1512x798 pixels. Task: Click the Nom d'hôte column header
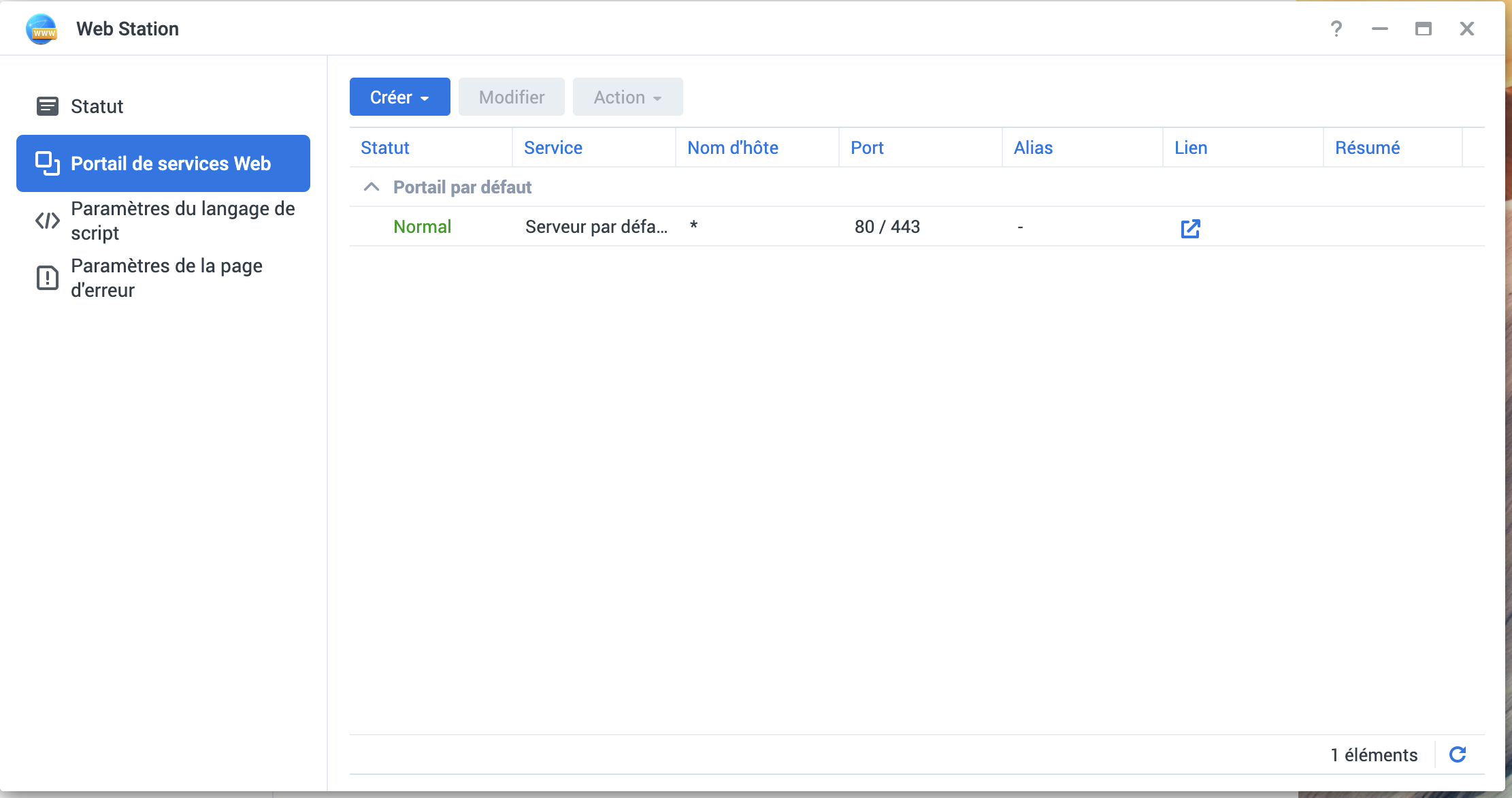[x=732, y=148]
